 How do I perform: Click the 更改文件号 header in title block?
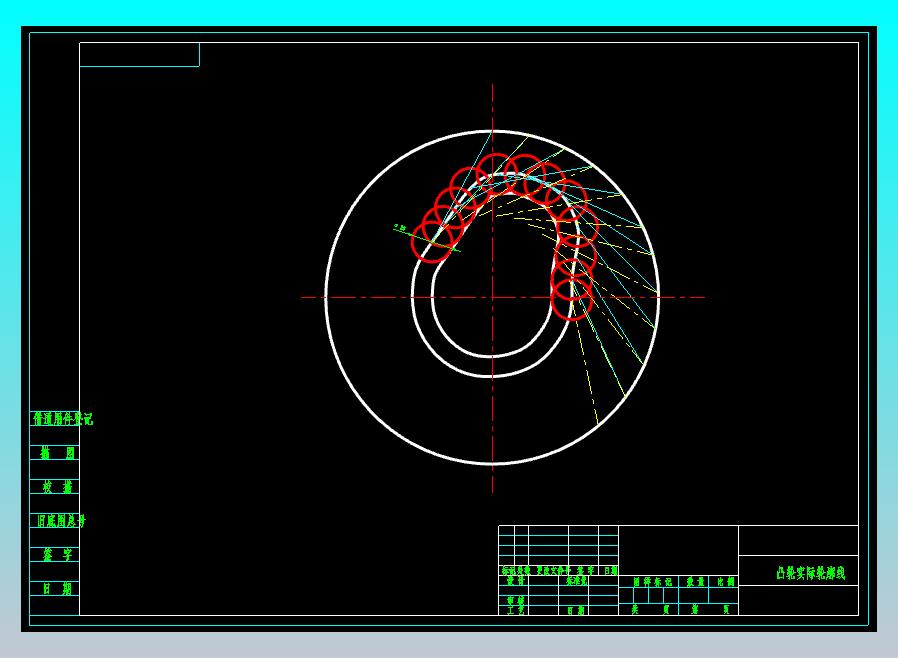[x=553, y=570]
